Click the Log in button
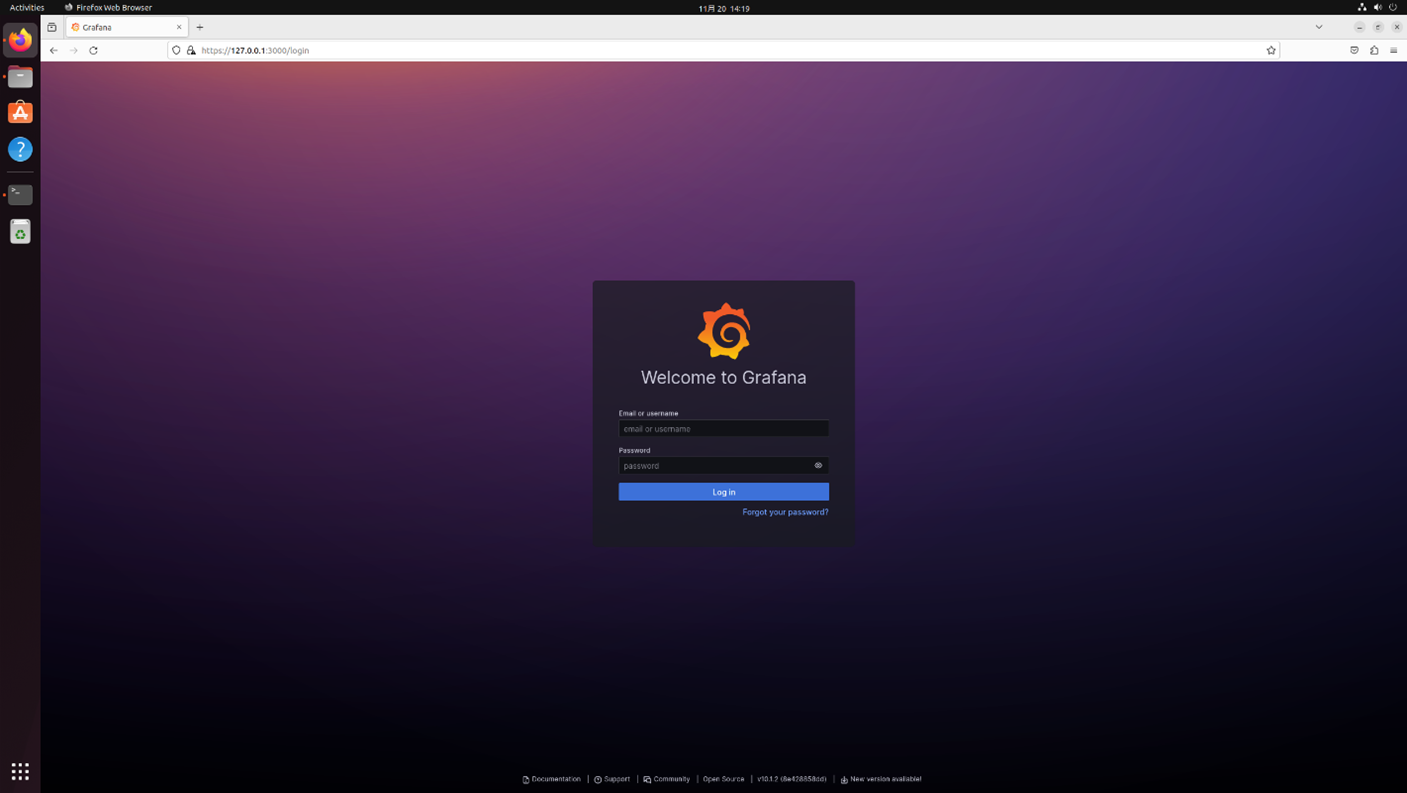 (723, 492)
